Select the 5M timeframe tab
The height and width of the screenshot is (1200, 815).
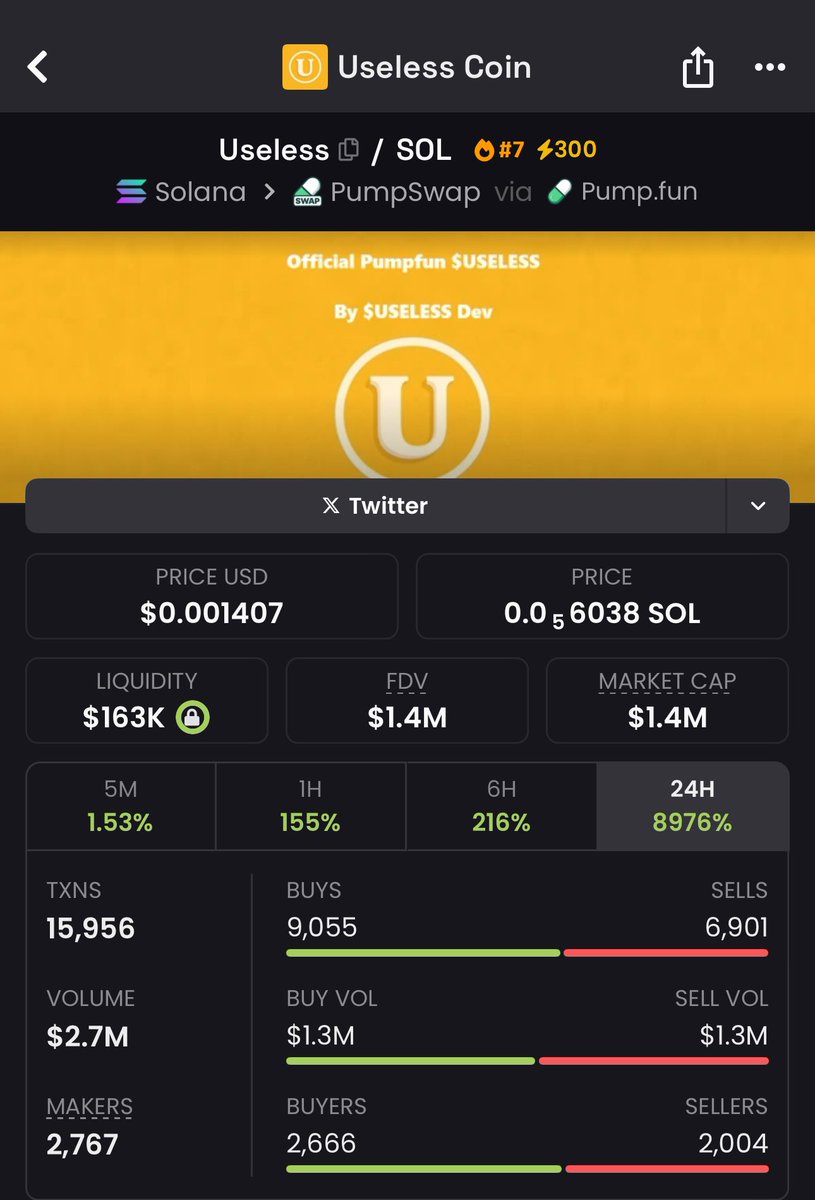click(121, 806)
